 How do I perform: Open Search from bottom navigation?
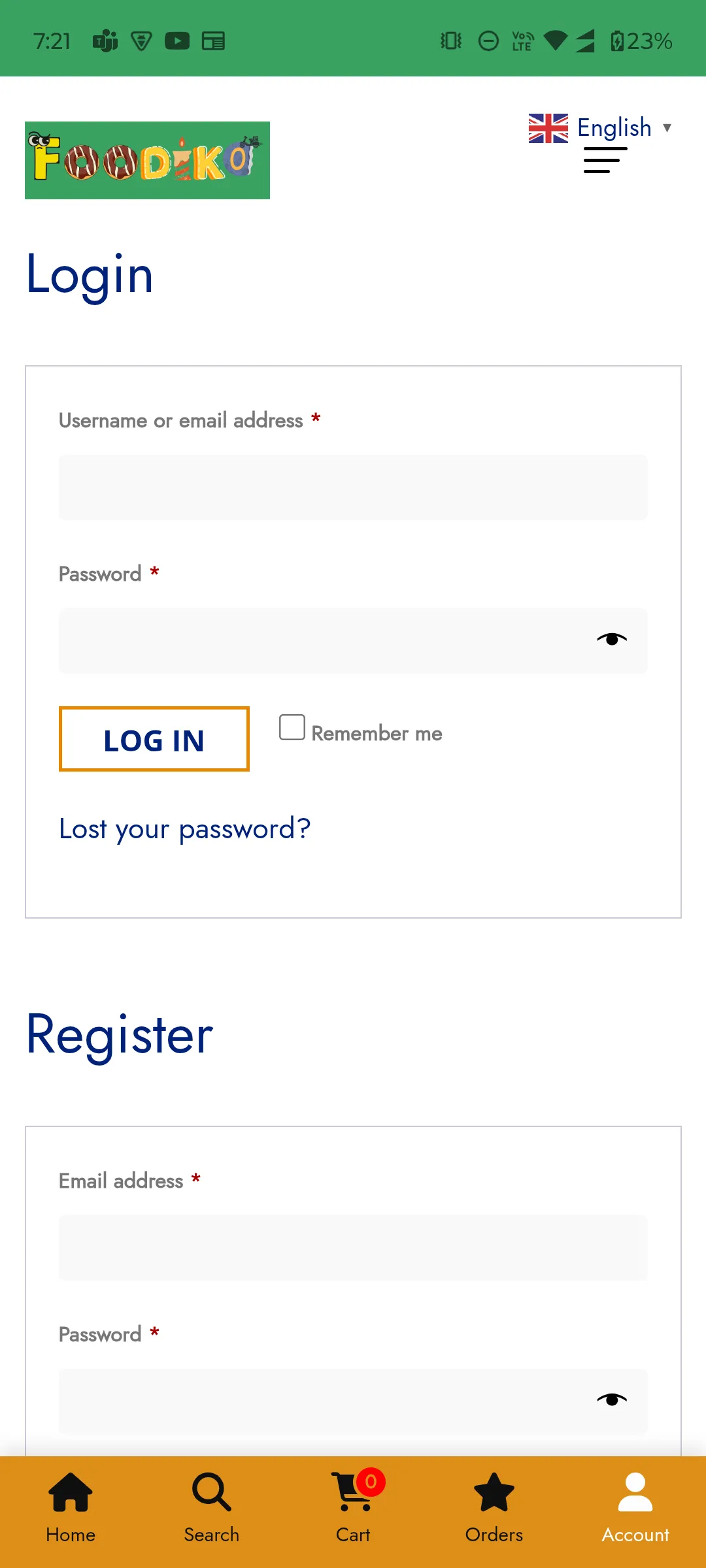(x=211, y=1492)
